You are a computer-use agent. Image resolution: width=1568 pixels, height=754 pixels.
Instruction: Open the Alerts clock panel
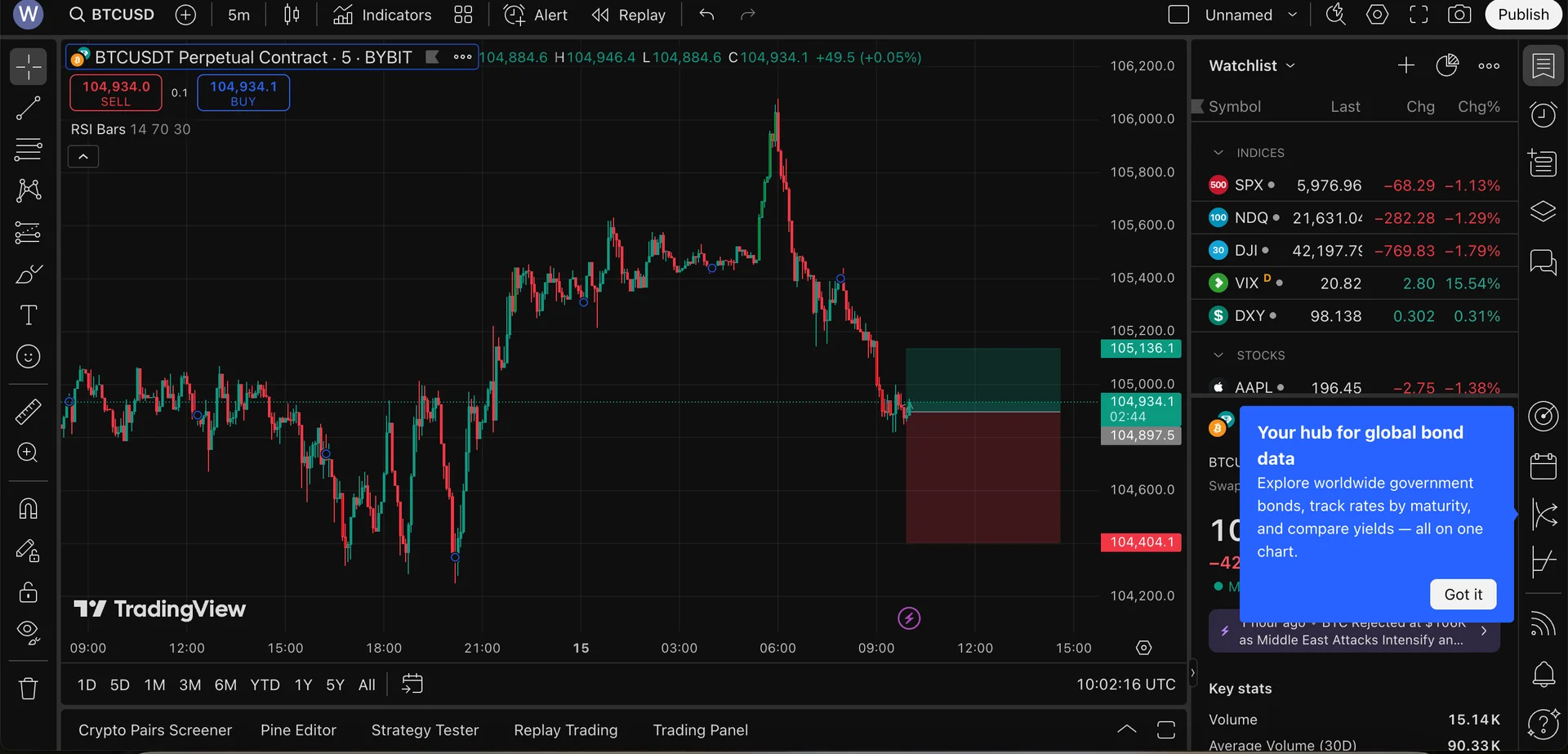point(1543,115)
